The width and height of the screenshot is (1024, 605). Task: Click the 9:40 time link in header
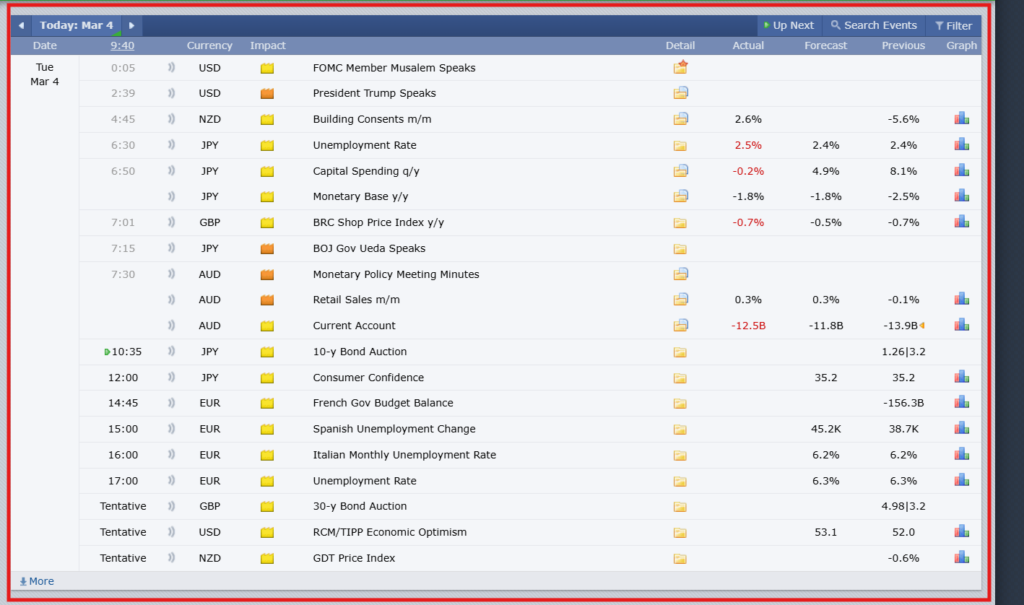pos(122,45)
